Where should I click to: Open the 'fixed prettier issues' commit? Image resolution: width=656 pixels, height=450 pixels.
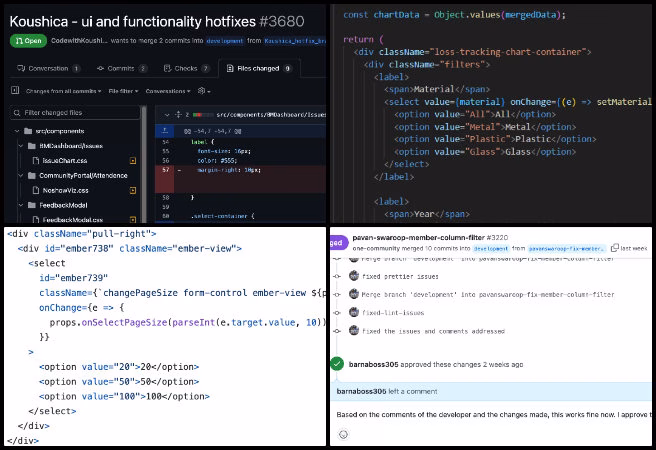400,276
